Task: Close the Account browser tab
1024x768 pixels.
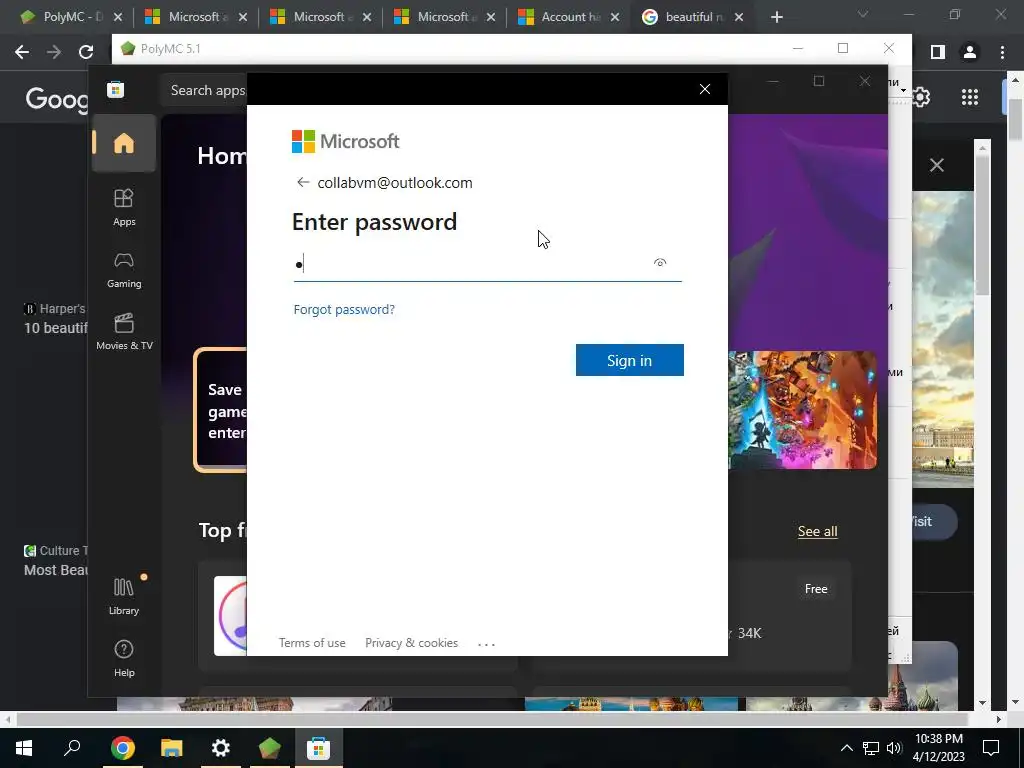Action: (615, 18)
